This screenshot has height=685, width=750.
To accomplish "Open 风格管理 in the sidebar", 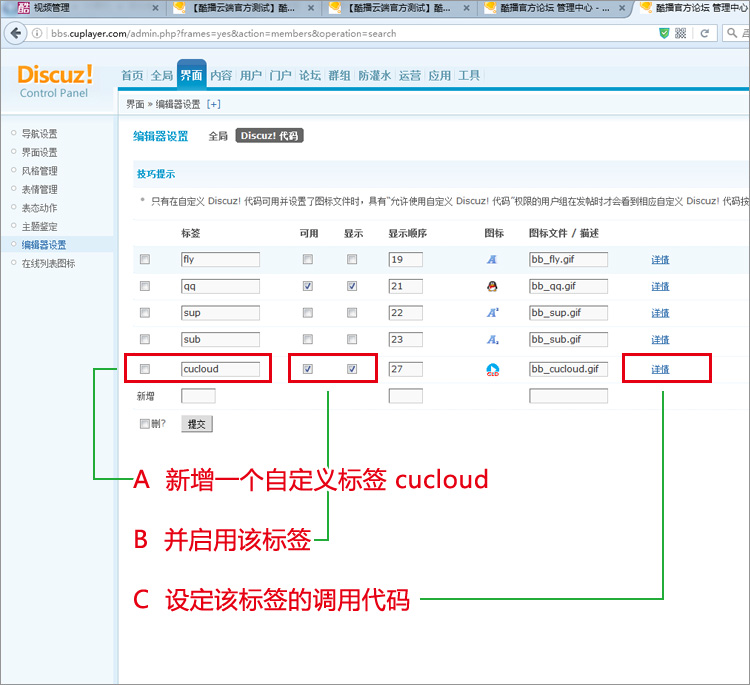I will 40,171.
